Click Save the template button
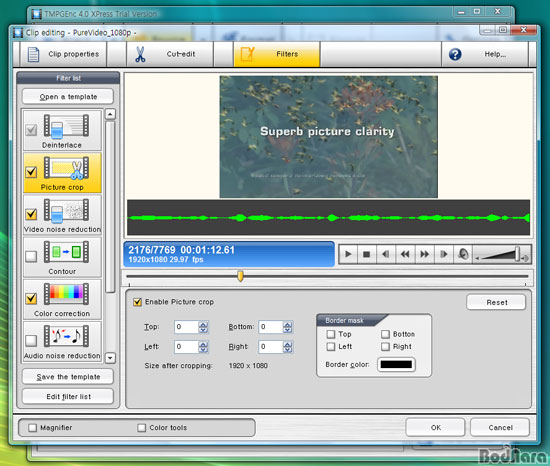The image size is (550, 466). [x=68, y=377]
